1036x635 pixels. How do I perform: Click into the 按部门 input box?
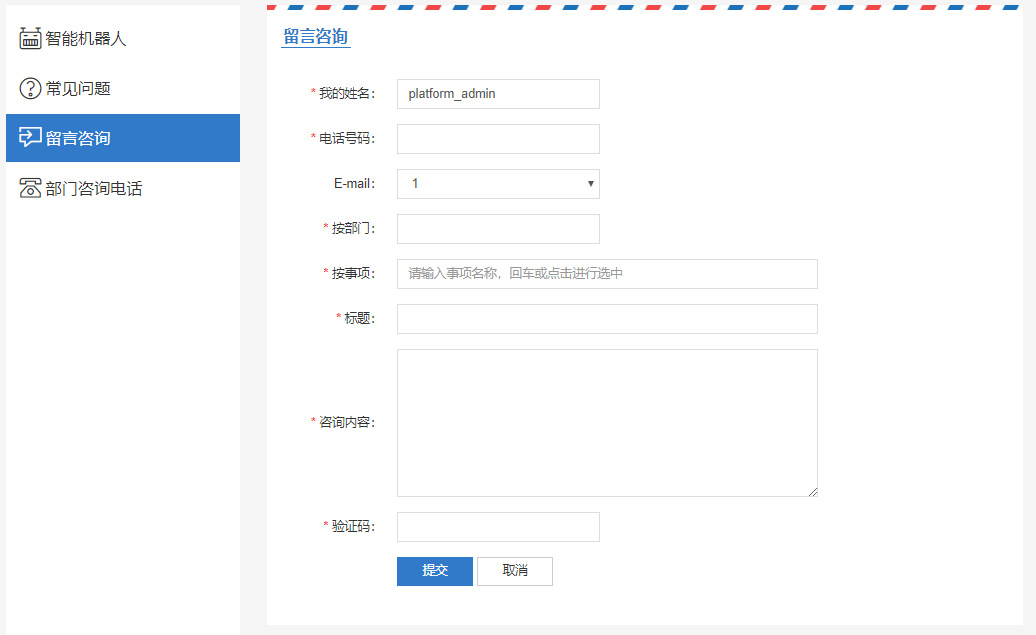click(x=498, y=229)
